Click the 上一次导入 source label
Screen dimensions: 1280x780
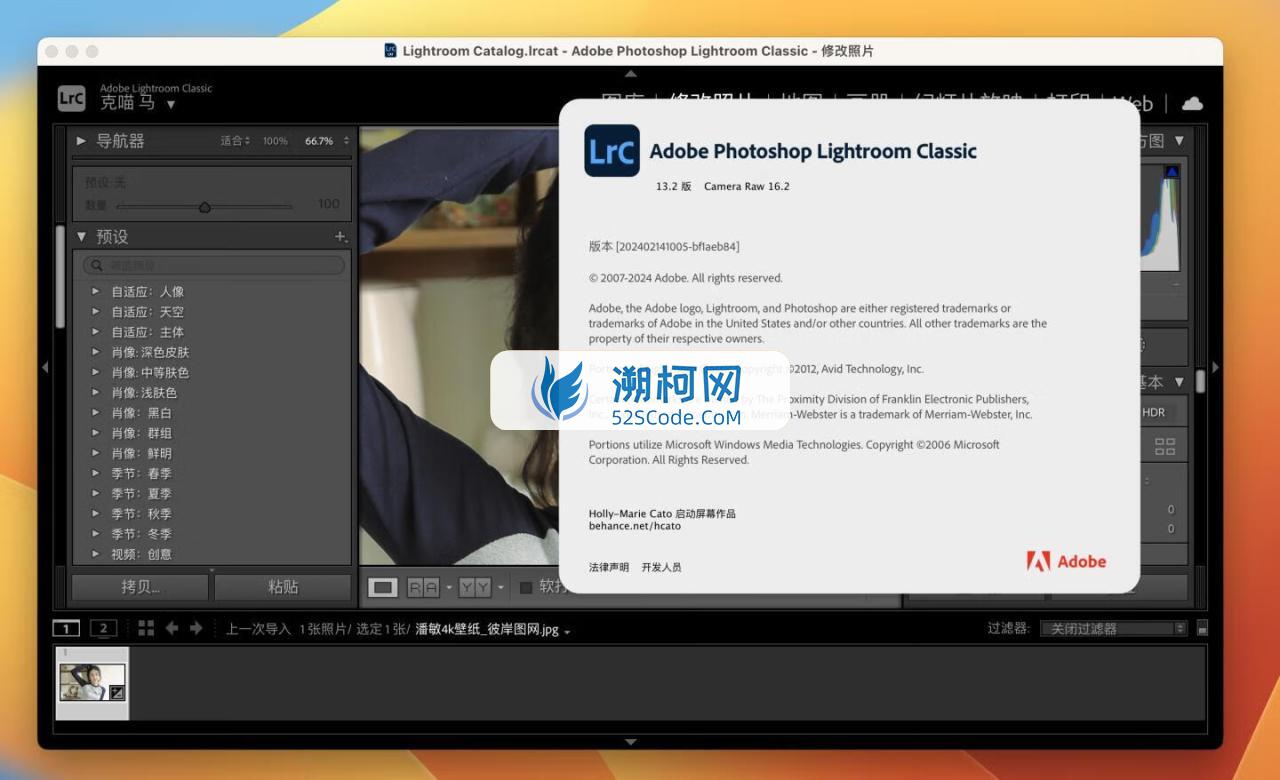[x=258, y=629]
